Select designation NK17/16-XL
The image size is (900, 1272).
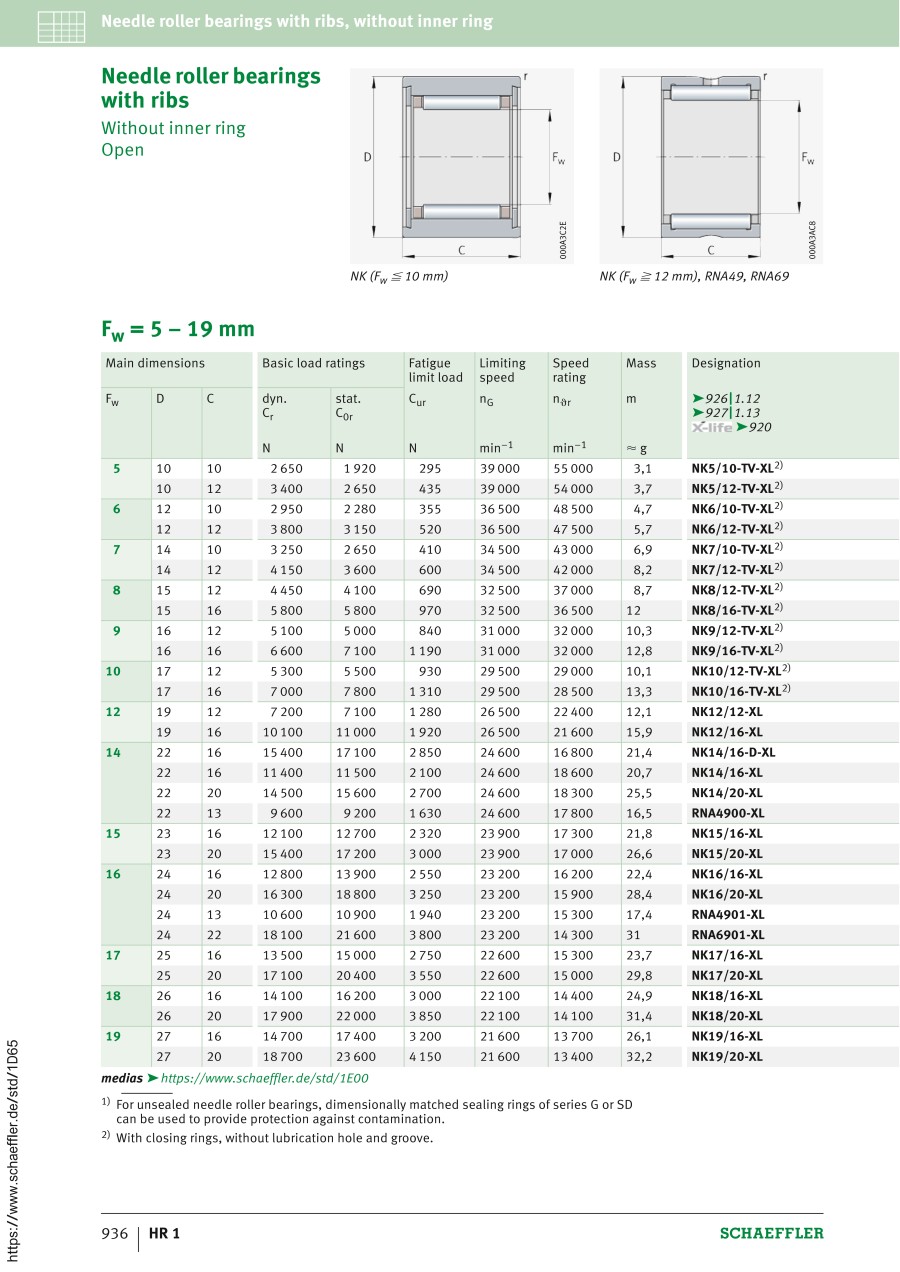[727, 955]
